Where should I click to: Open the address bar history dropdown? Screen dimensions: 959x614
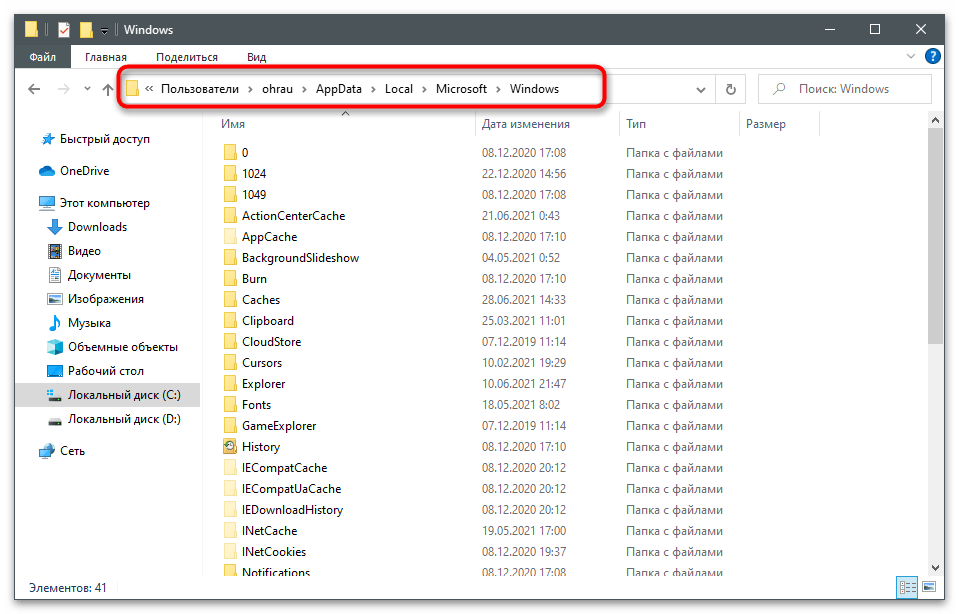(701, 89)
